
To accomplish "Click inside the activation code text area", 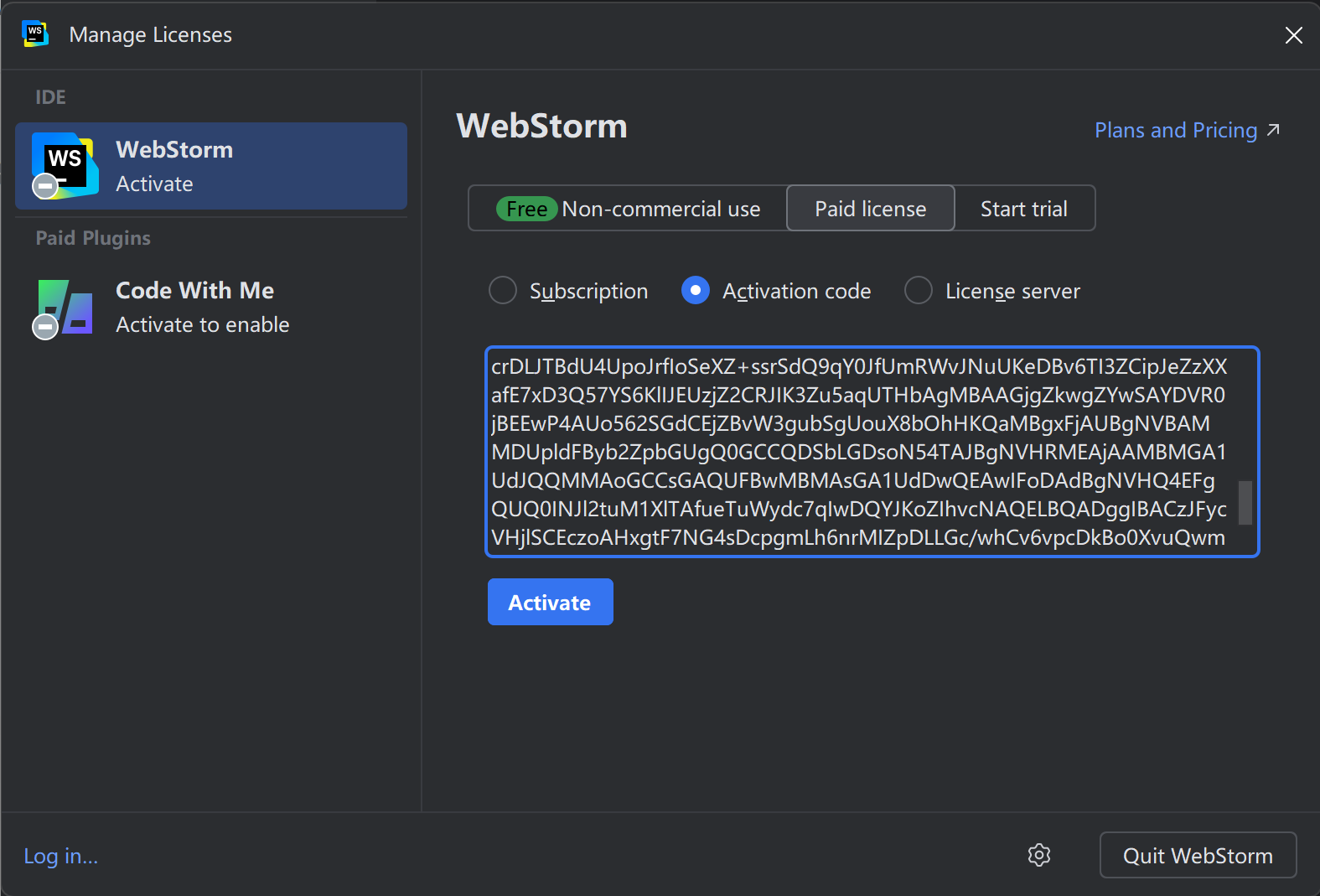I will (x=858, y=452).
